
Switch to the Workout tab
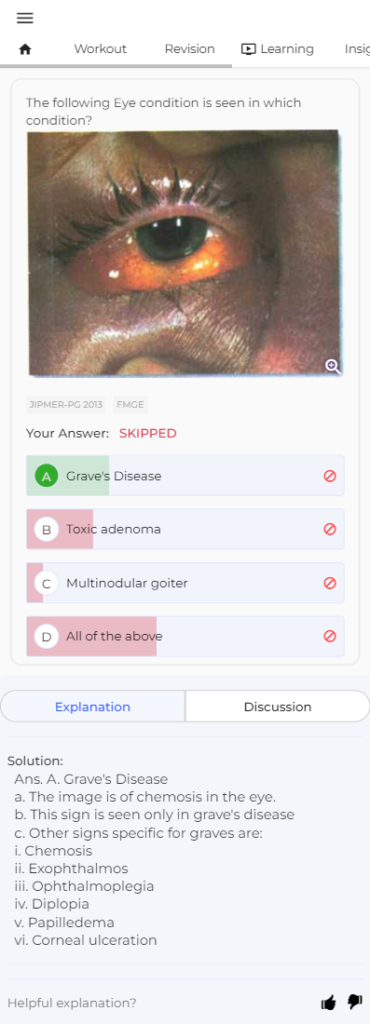(100, 49)
